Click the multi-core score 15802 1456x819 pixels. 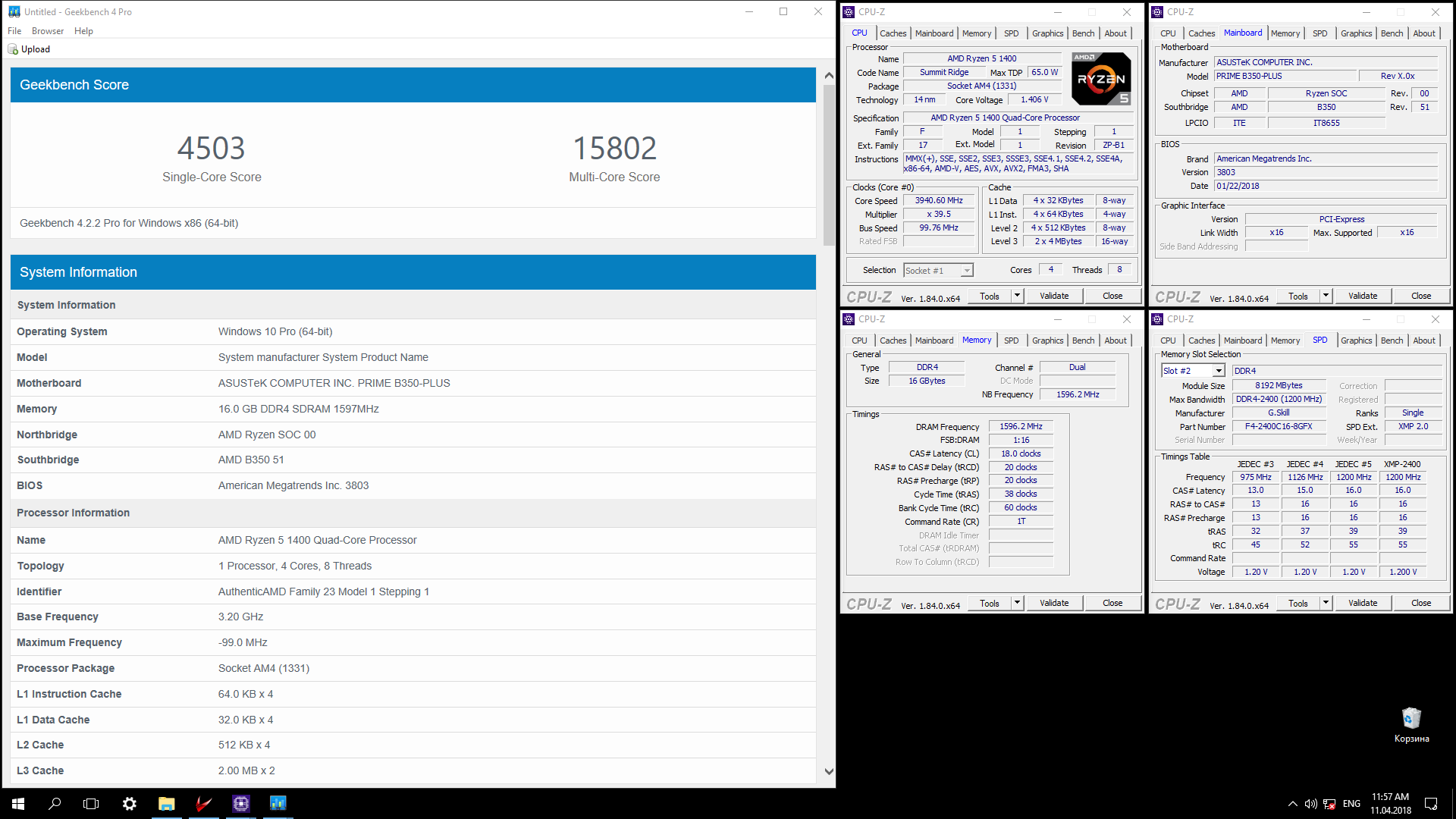[x=614, y=148]
